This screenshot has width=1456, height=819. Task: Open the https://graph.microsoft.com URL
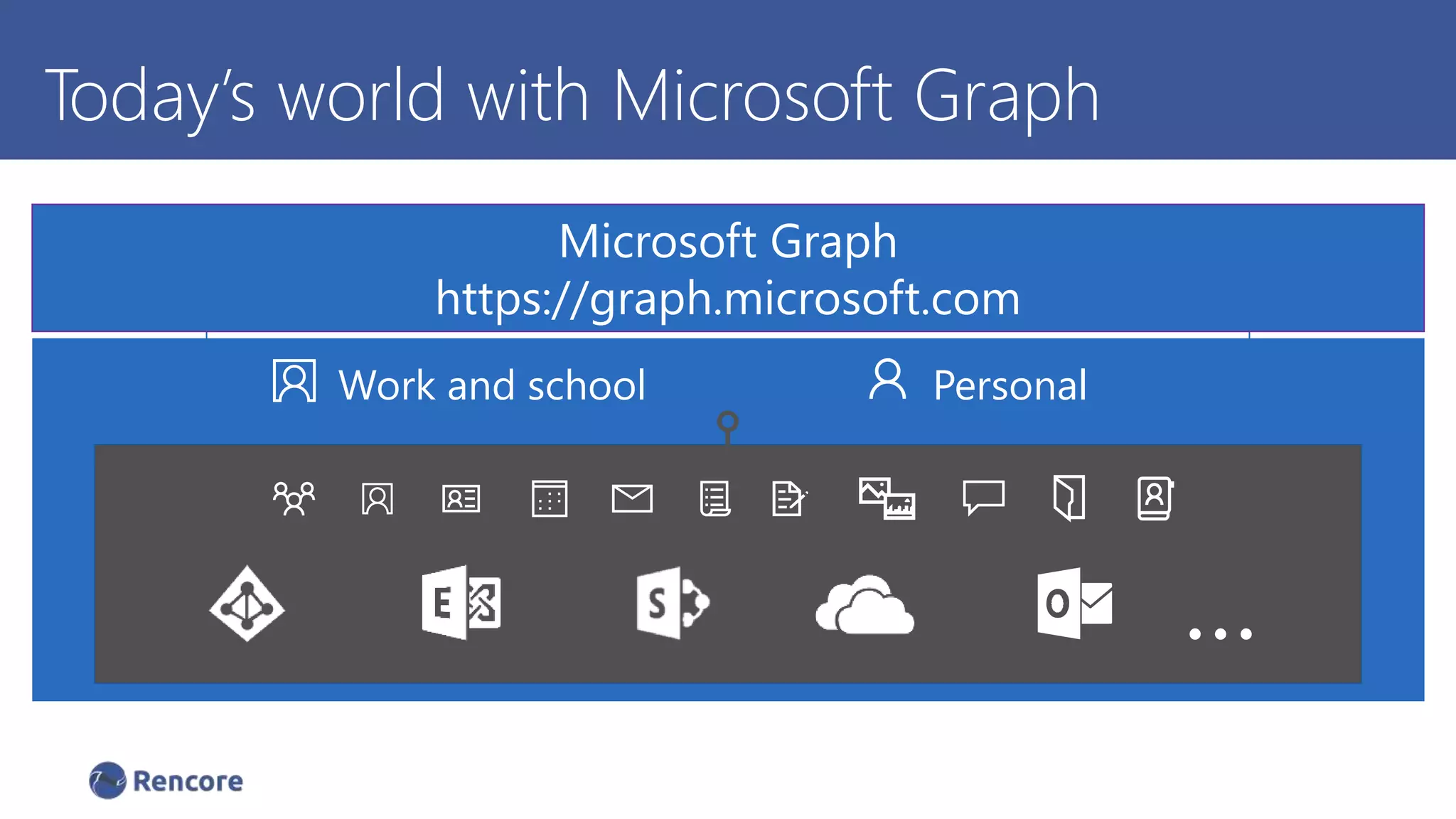click(x=728, y=299)
